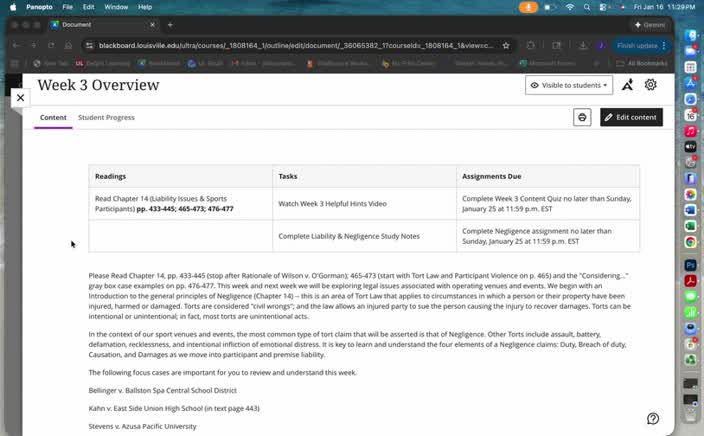Click Stevens v. Azusa Pacific University
Image resolution: width=704 pixels, height=436 pixels.
pos(142,426)
